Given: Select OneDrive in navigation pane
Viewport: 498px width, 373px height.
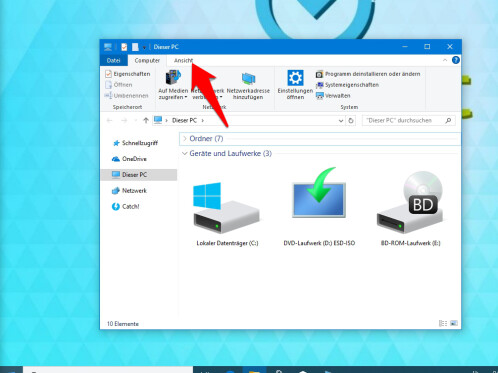Looking at the screenshot, I should 130,159.
